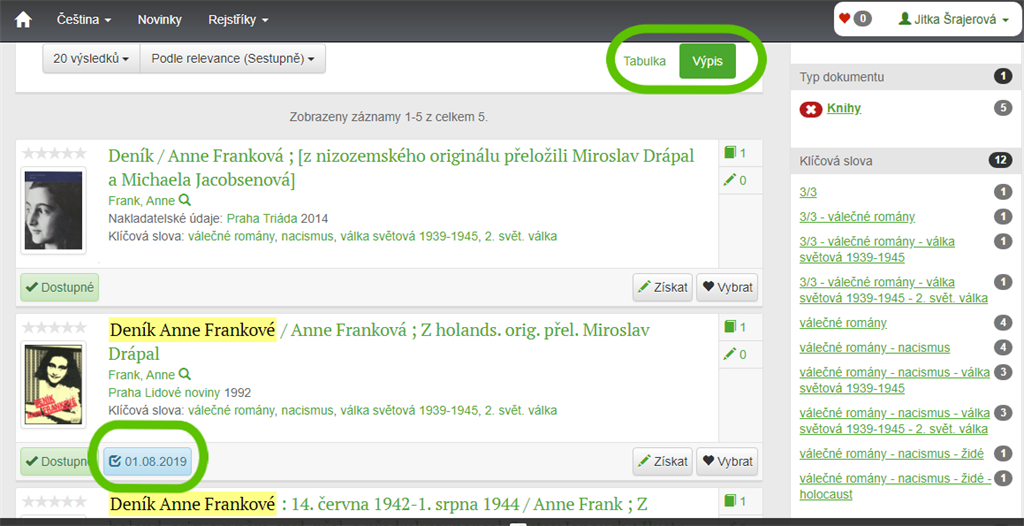Click Získat button on first record

pos(663,288)
